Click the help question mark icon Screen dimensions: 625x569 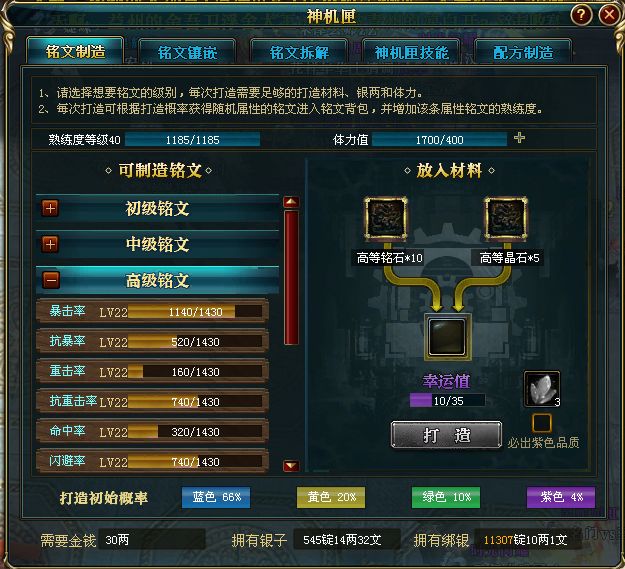tap(581, 15)
